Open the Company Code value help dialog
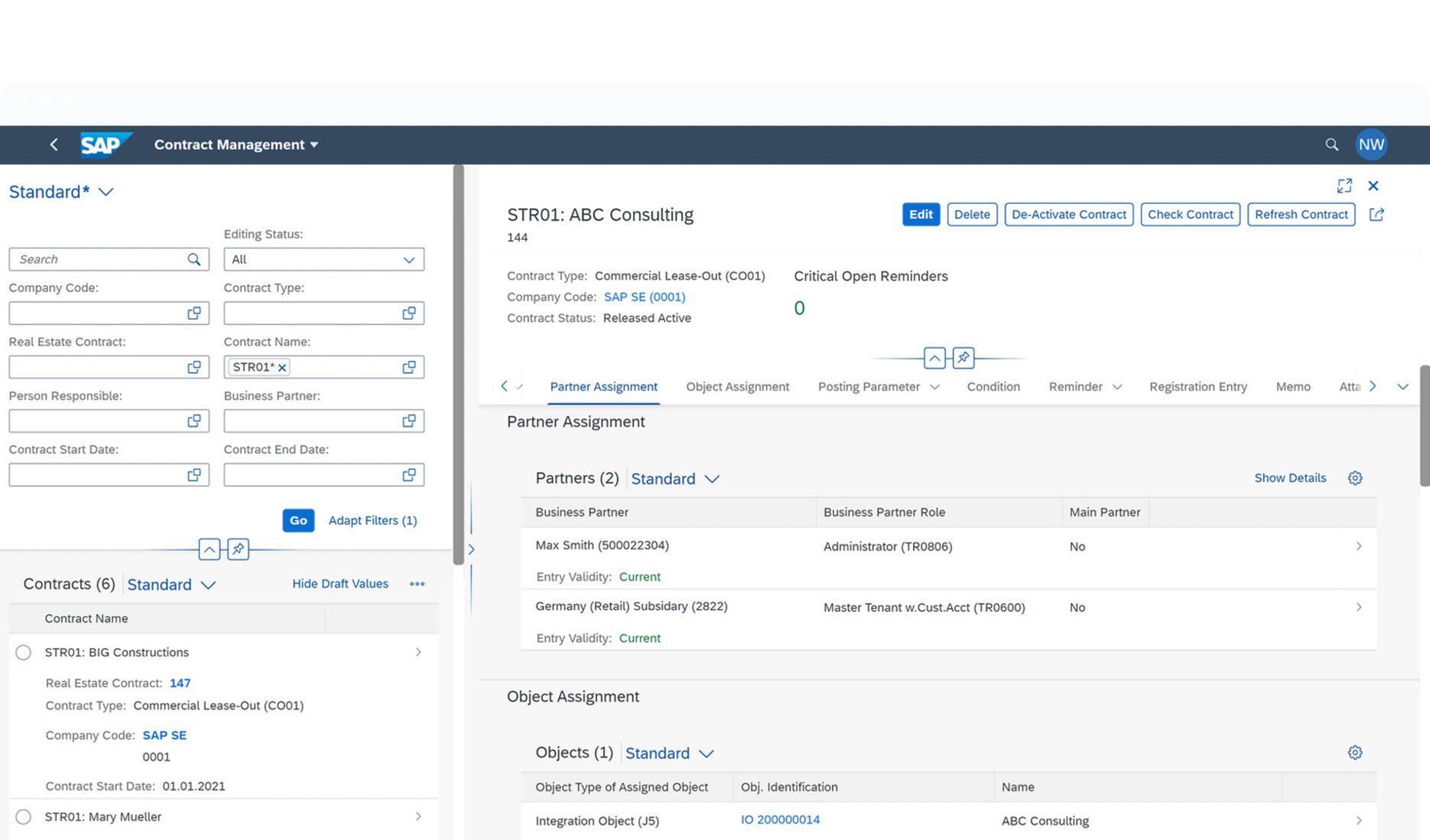 pos(196,312)
